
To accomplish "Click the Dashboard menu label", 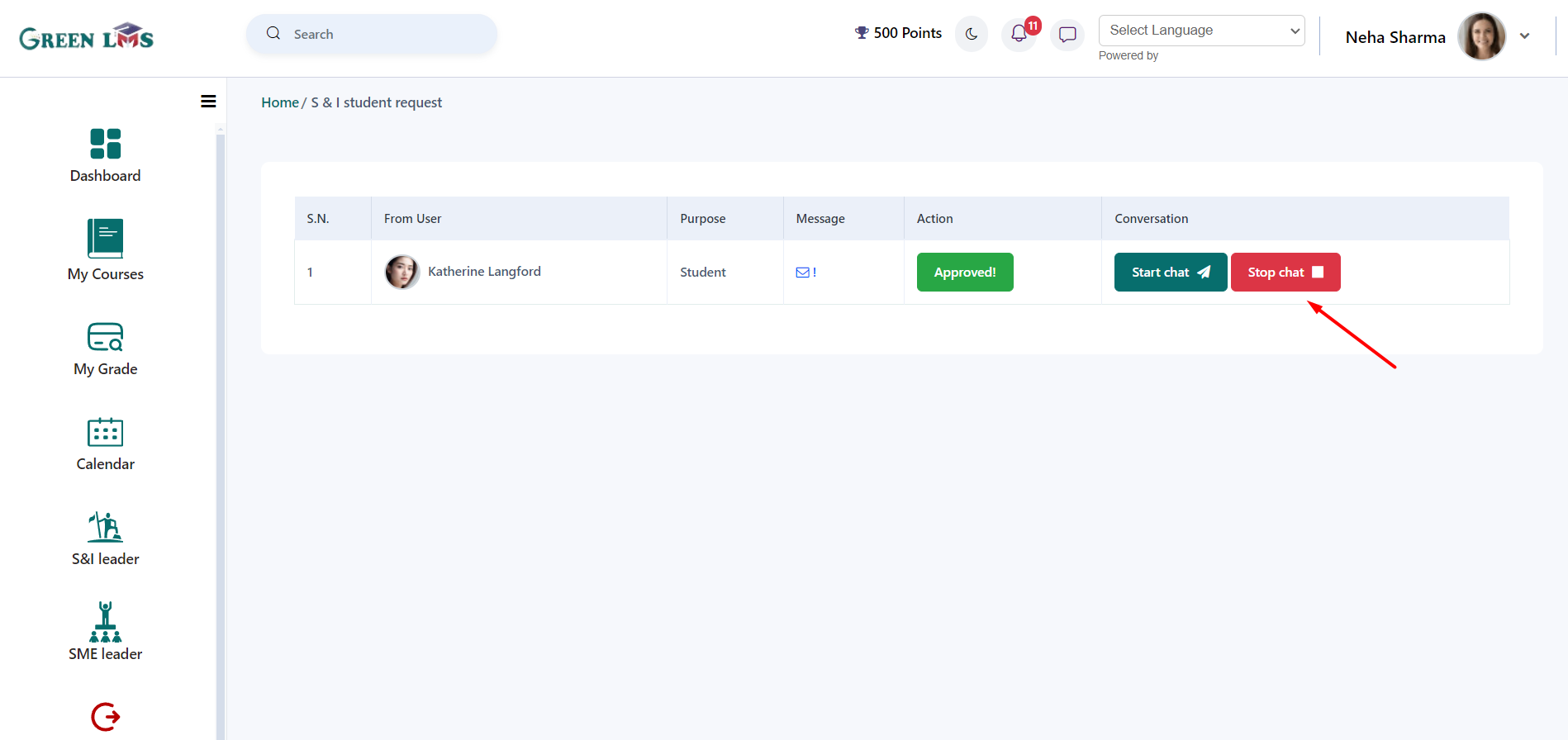I will click(x=106, y=176).
